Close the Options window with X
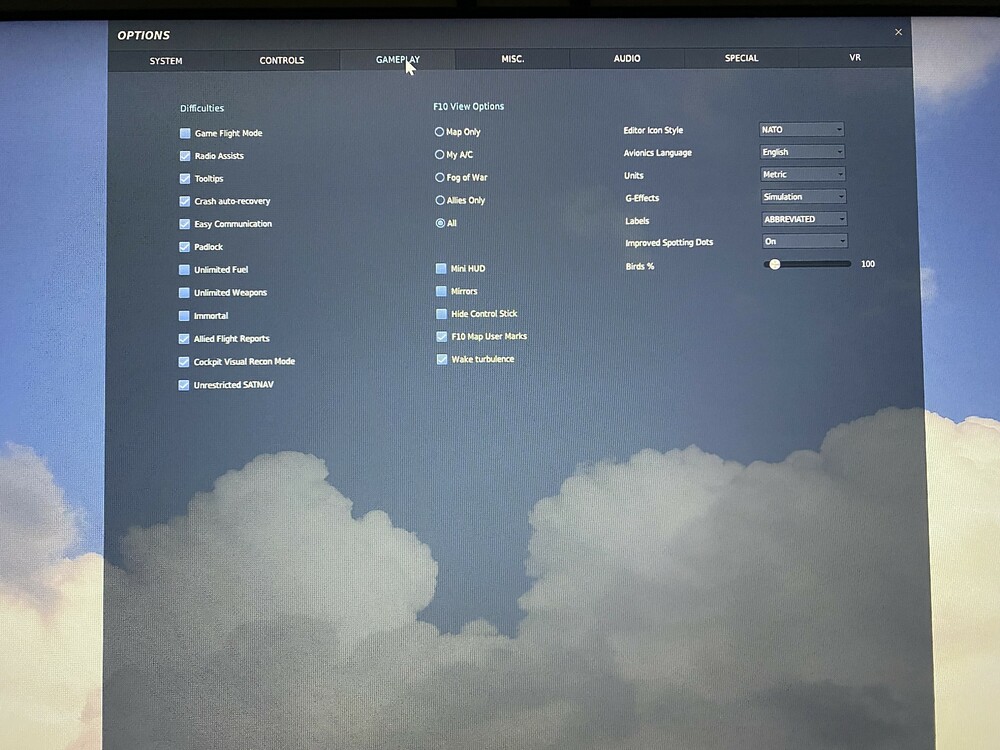Image resolution: width=1000 pixels, height=750 pixels. 898,32
